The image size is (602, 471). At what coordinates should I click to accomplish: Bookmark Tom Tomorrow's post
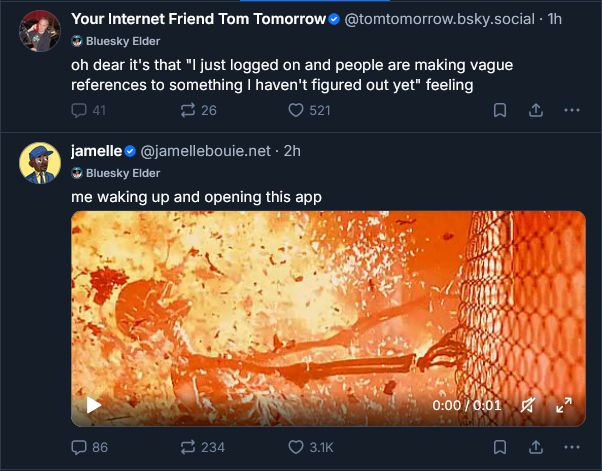(x=500, y=110)
